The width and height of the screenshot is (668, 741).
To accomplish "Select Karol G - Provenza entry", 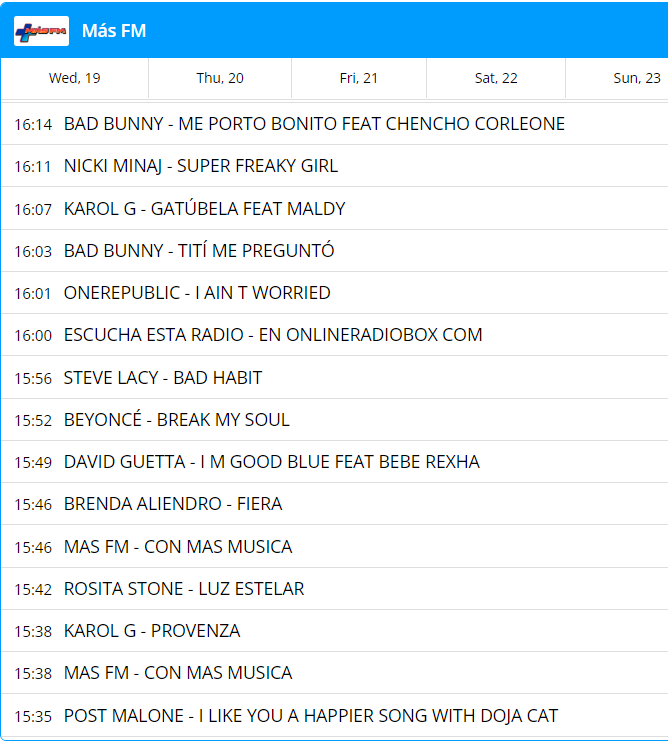I will coord(152,631).
